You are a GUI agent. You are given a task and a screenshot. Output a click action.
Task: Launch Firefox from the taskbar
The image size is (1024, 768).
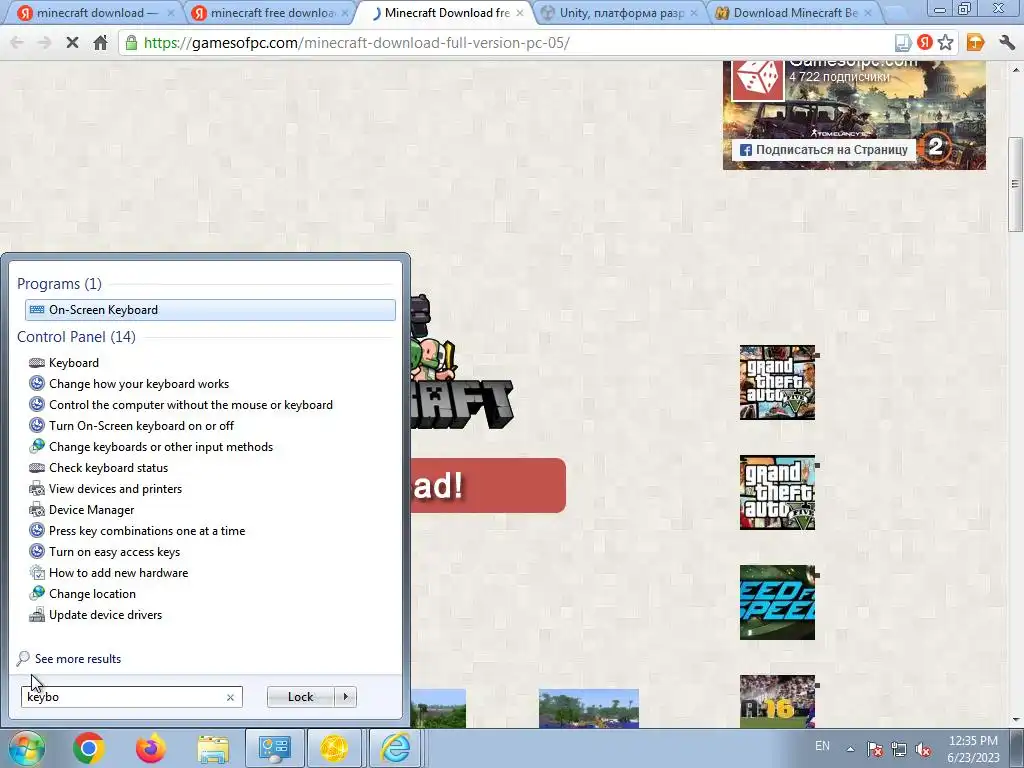click(151, 748)
